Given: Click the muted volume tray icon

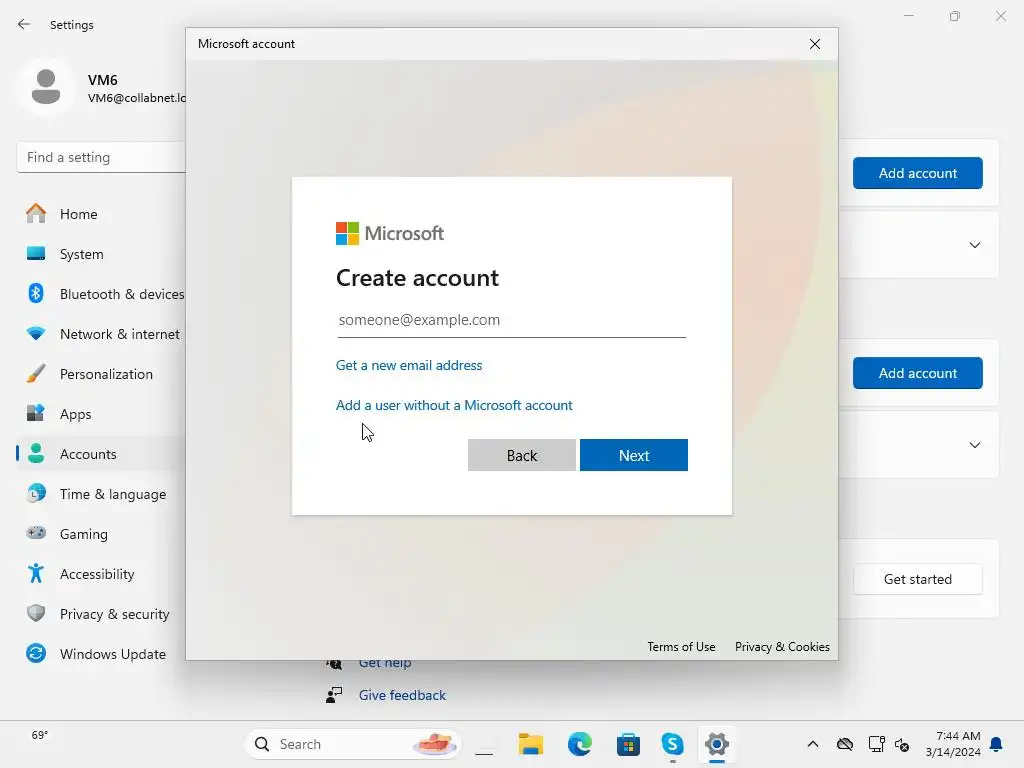Looking at the screenshot, I should coord(902,744).
